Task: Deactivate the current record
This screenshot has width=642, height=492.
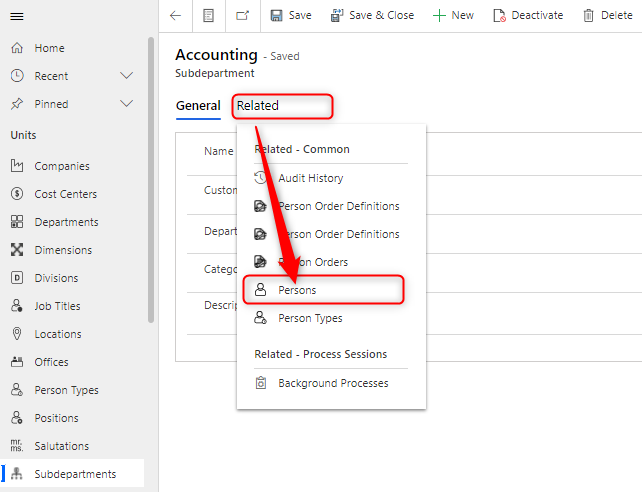Action: tap(528, 16)
